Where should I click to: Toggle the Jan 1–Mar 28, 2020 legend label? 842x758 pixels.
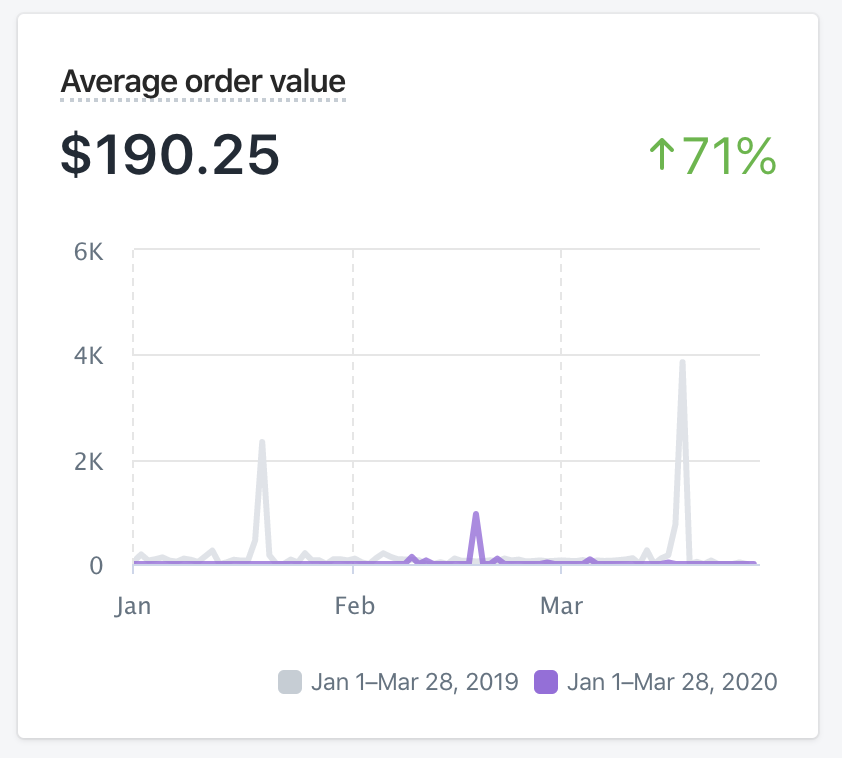click(672, 683)
